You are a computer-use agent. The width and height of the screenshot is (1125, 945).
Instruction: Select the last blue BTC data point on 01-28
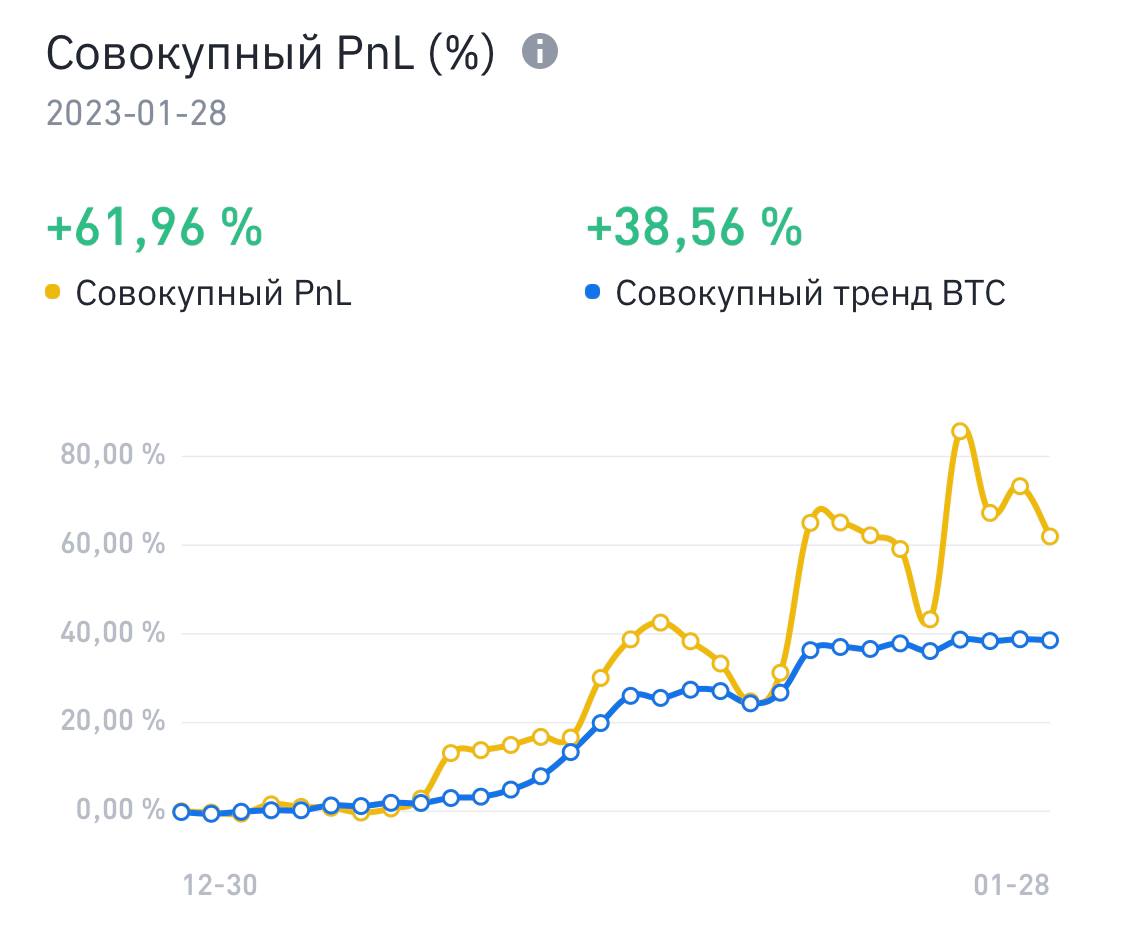click(x=1050, y=640)
